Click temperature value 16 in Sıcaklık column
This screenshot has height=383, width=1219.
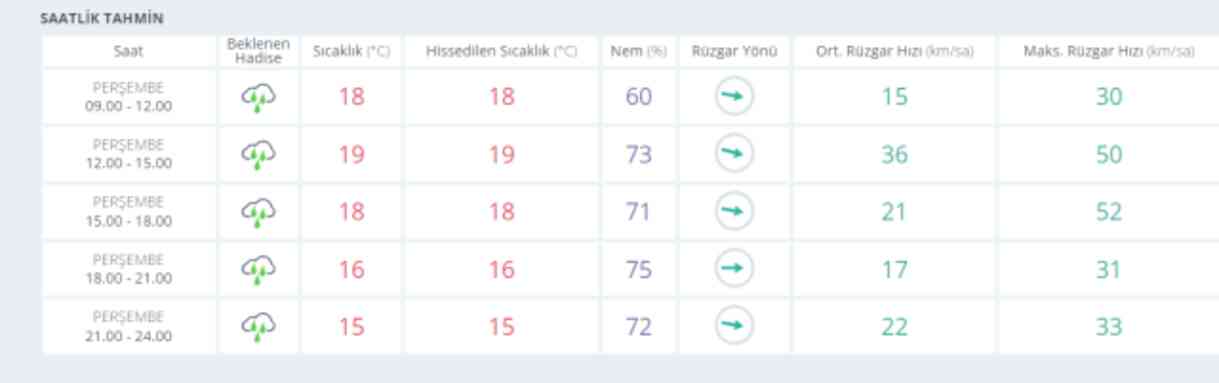(351, 270)
